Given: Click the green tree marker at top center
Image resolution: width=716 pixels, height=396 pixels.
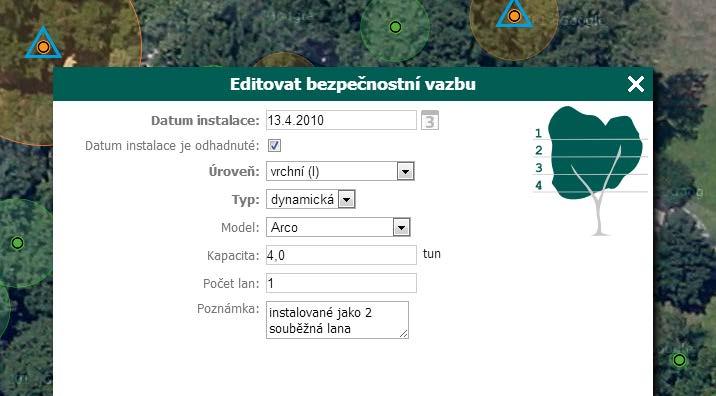Looking at the screenshot, I should point(395,27).
